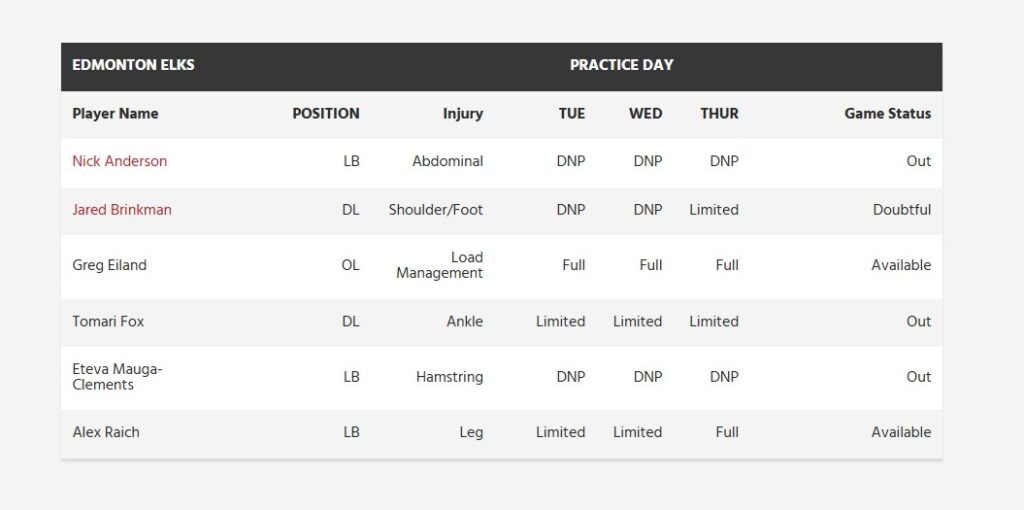Click the PRACTICE DAY heading
1024x510 pixels.
621,65
